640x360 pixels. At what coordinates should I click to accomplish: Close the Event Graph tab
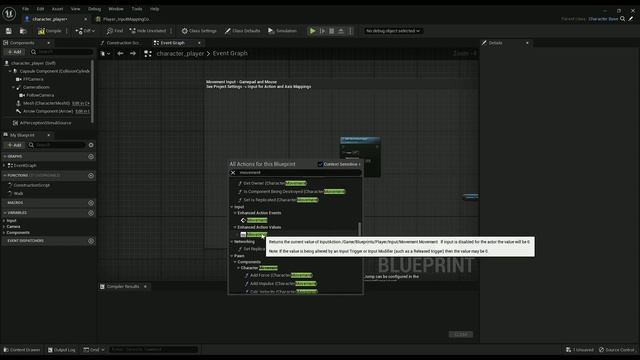click(x=199, y=43)
